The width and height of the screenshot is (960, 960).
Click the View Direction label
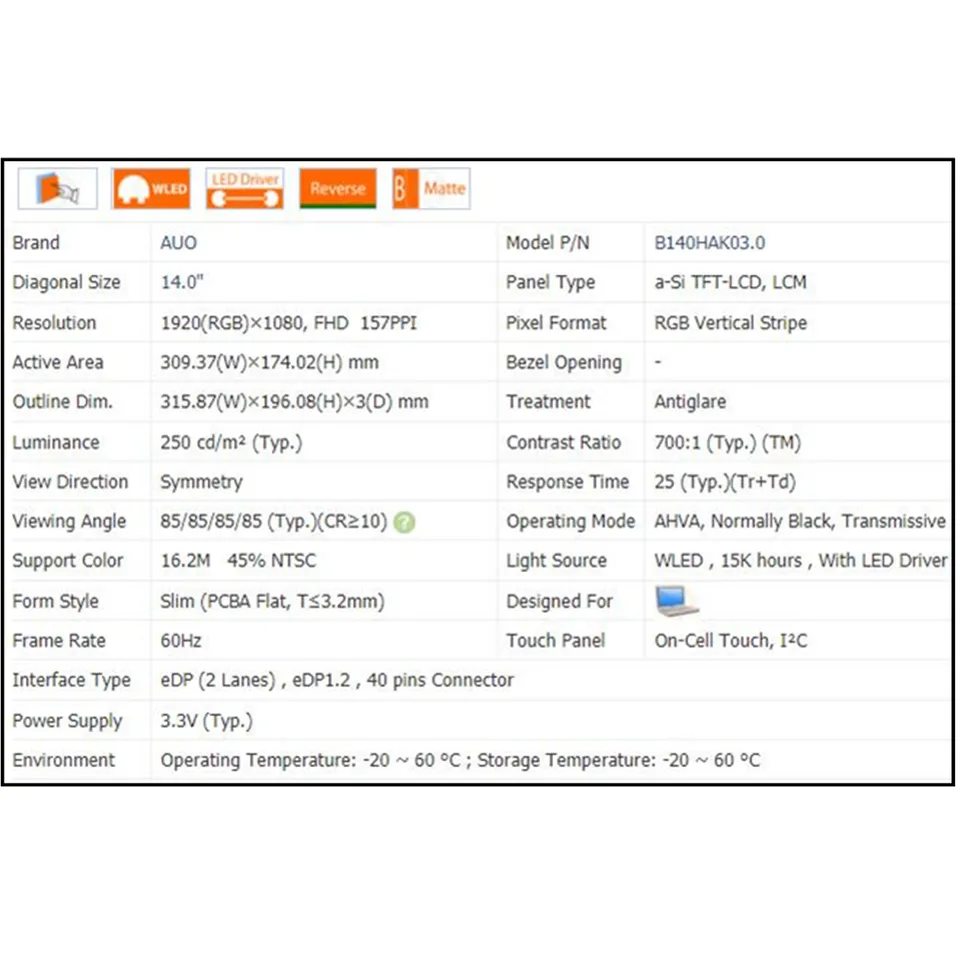(70, 482)
